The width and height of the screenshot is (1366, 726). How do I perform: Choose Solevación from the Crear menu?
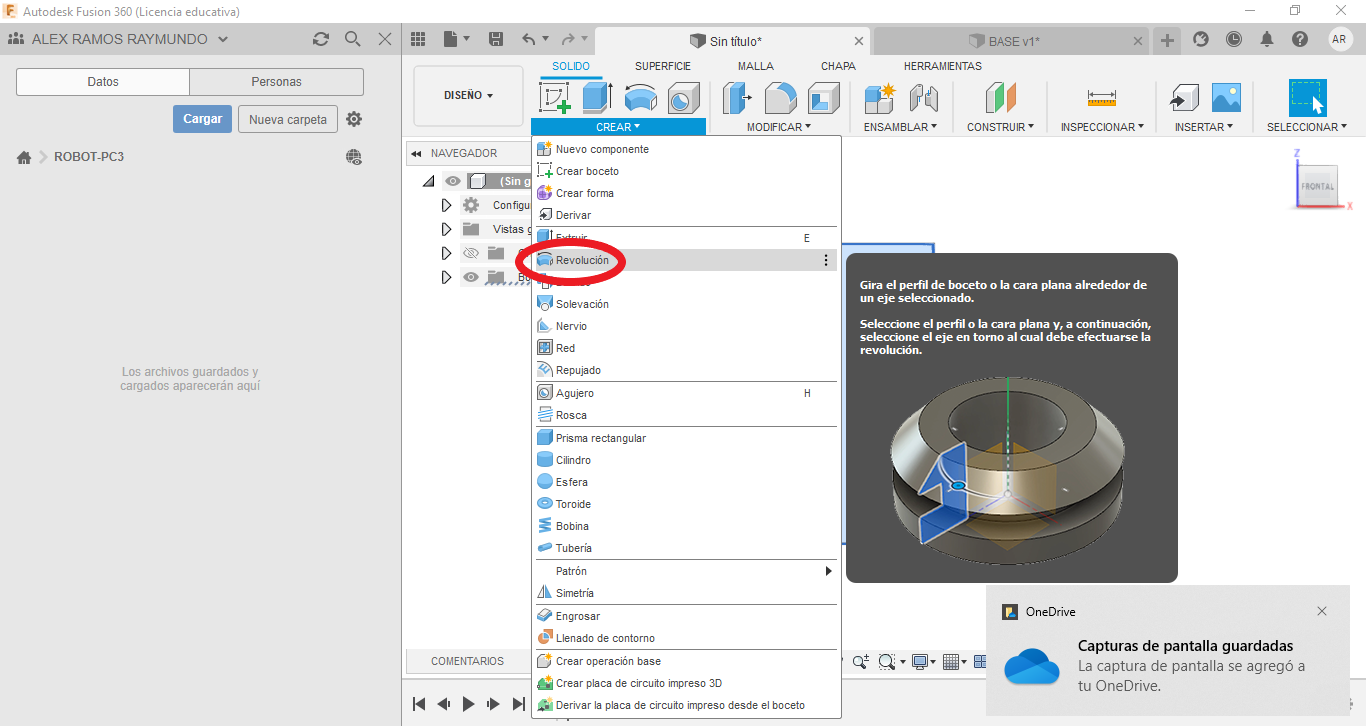684,304
